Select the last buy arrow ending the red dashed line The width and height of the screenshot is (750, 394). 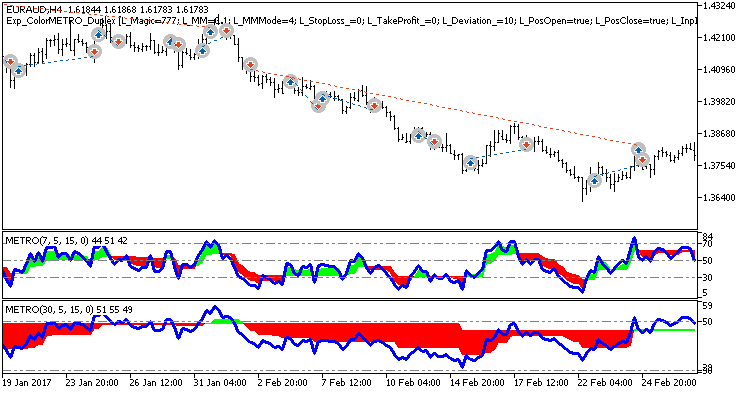638,150
